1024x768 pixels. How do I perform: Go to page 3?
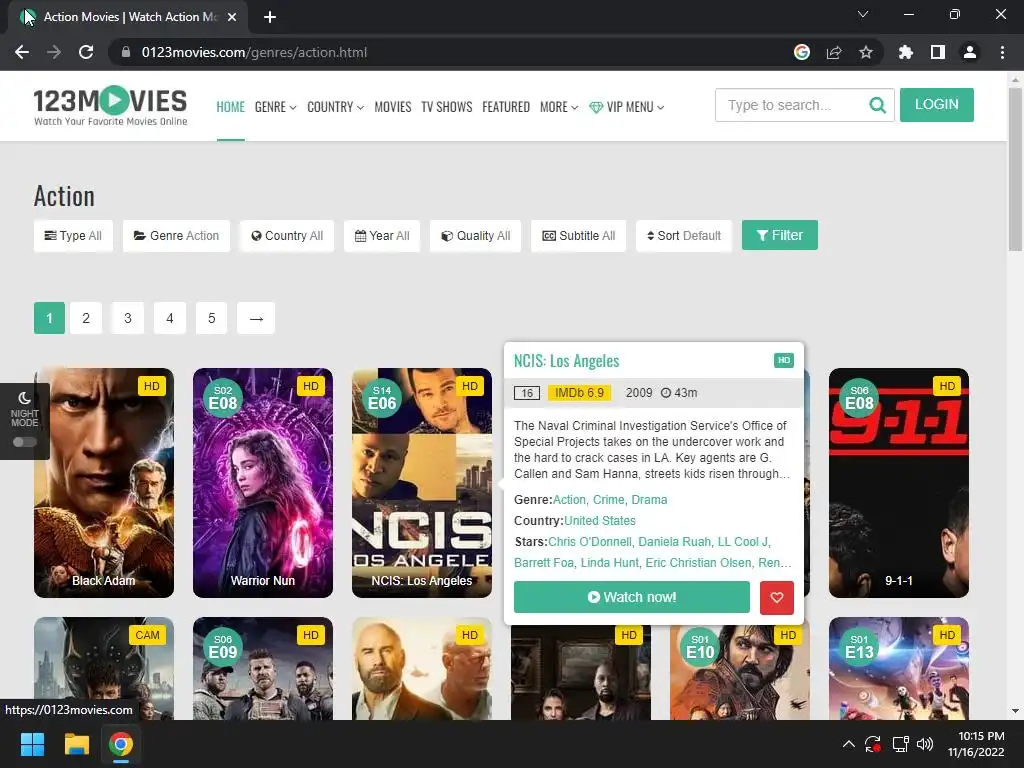(x=128, y=318)
